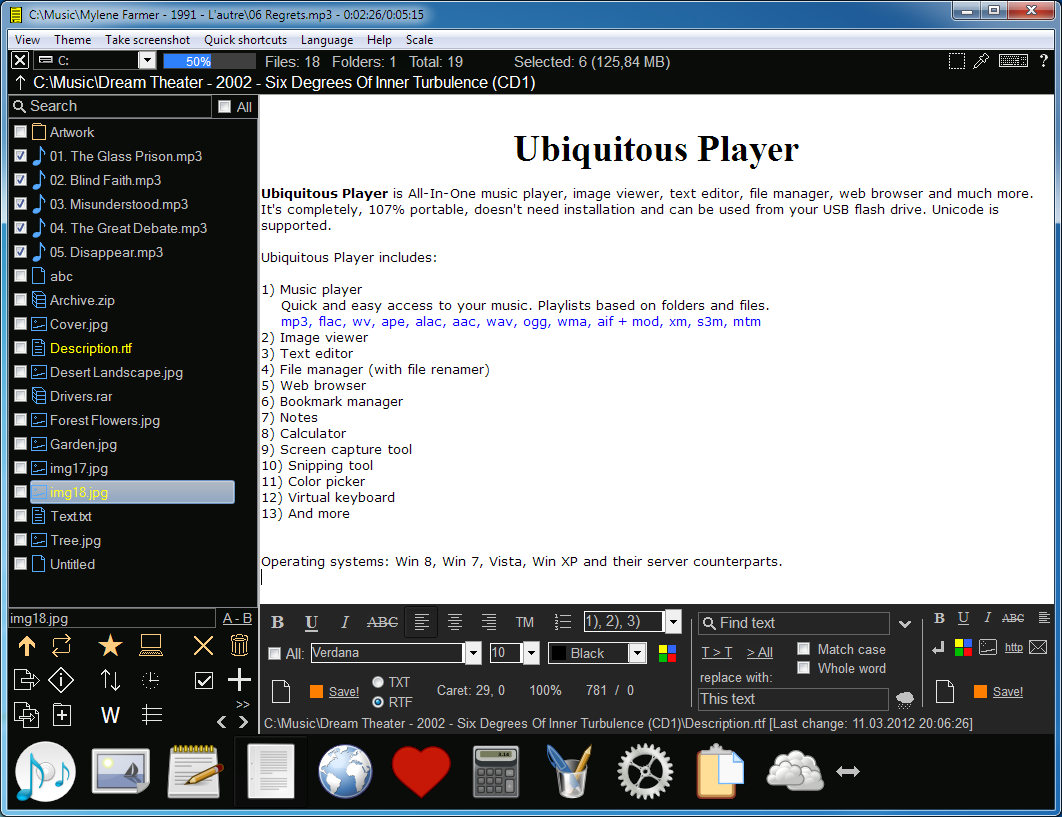The height and width of the screenshot is (817, 1062).
Task: Click the strikethrough ABC formatting icon
Action: [382, 622]
